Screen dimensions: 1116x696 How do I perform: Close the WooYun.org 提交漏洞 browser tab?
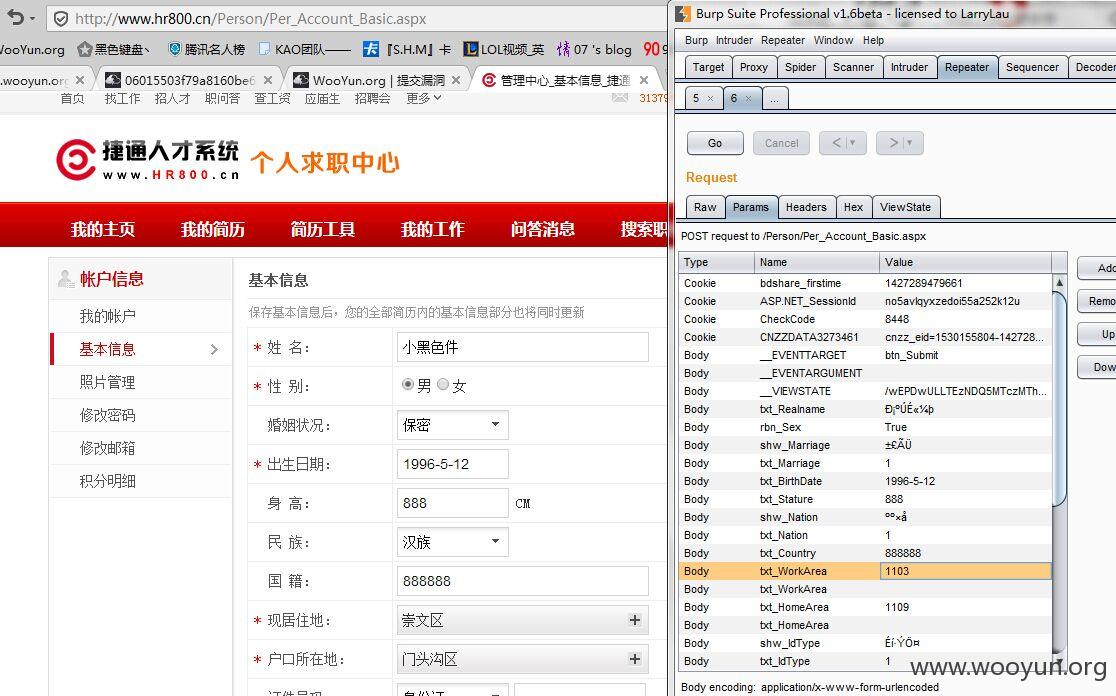pyautogui.click(x=456, y=80)
